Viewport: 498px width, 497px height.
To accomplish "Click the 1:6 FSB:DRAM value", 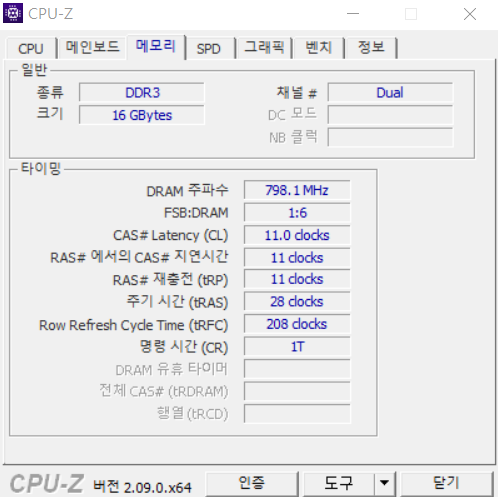I will tap(297, 213).
